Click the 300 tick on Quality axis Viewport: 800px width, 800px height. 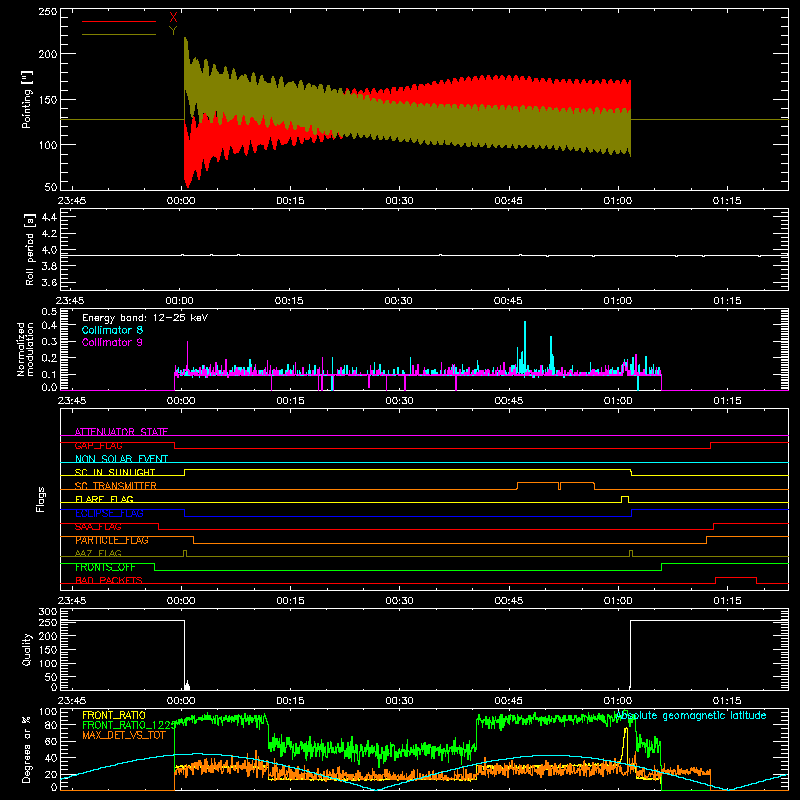[x=47, y=612]
